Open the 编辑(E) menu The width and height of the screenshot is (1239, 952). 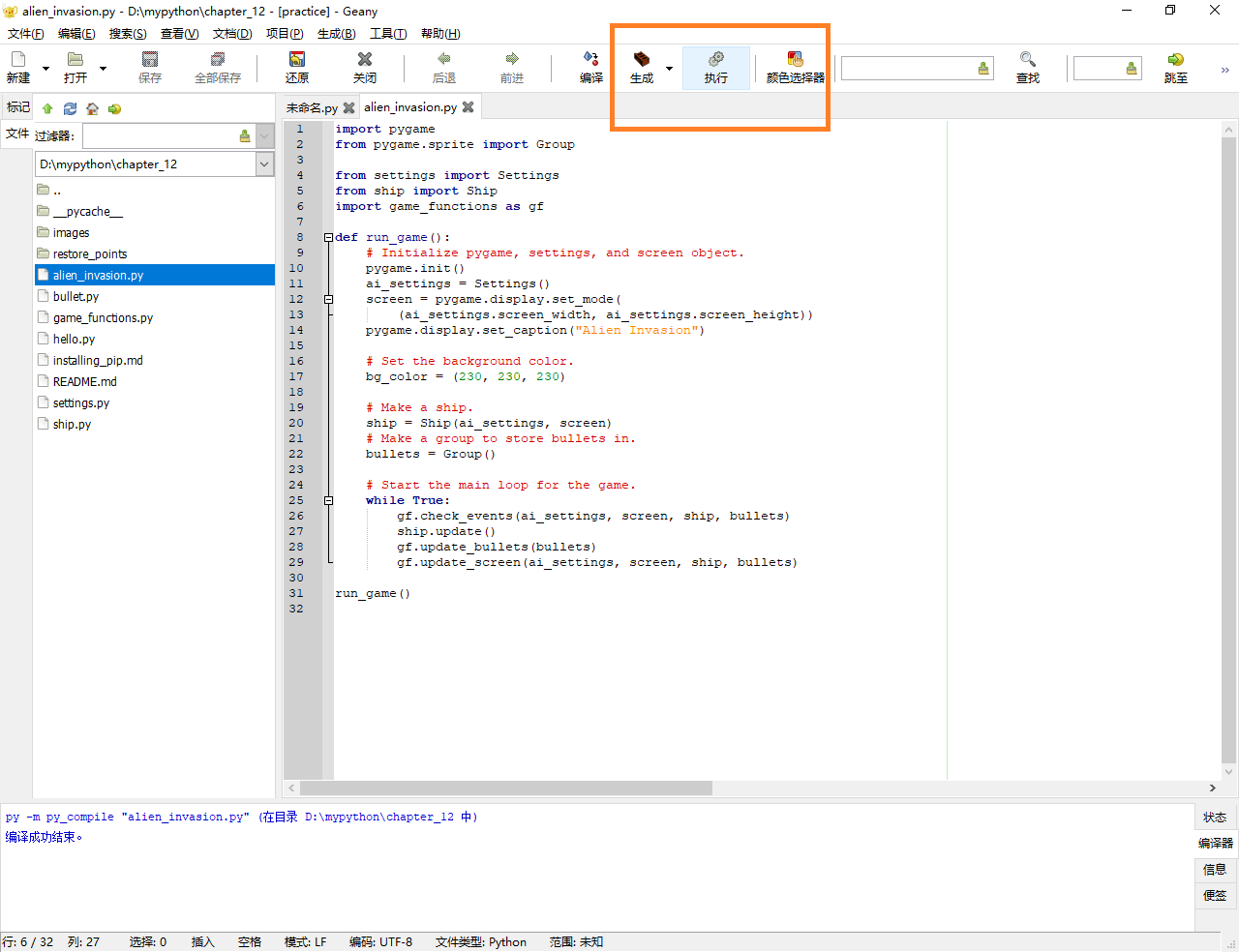76,34
